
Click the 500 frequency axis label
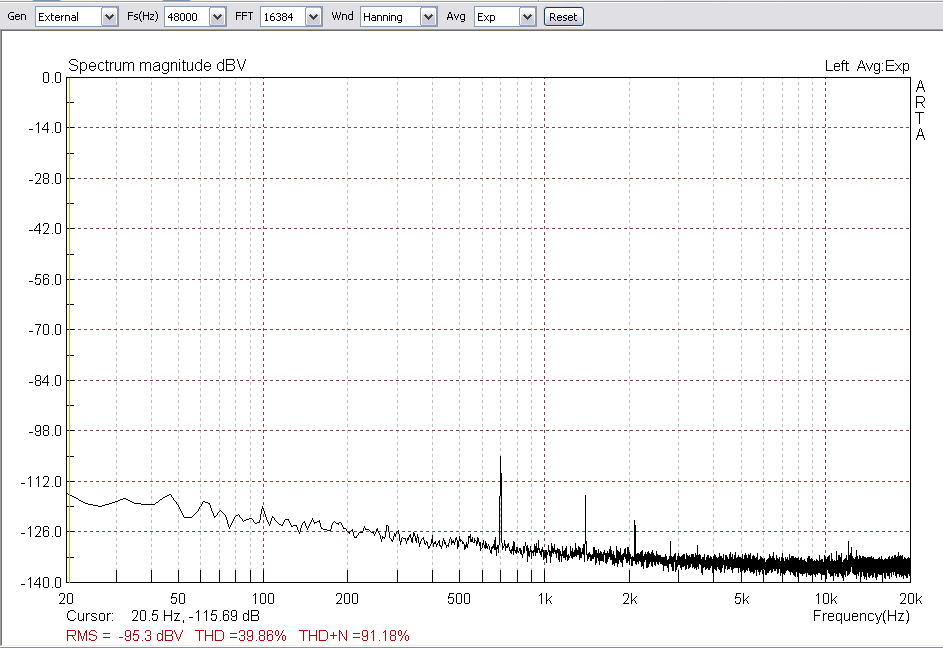pyautogui.click(x=459, y=599)
